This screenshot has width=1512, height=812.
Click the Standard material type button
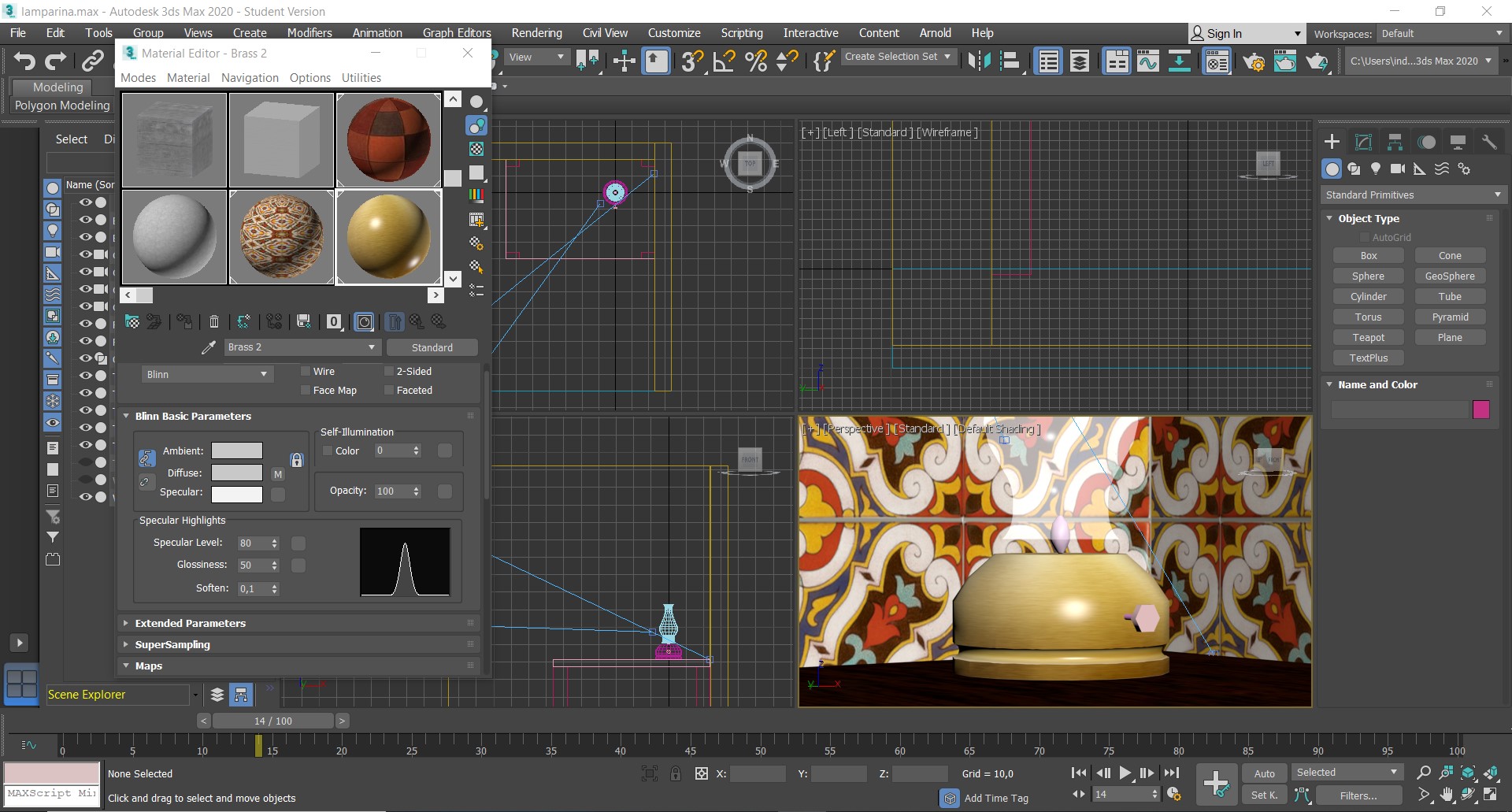pos(432,347)
